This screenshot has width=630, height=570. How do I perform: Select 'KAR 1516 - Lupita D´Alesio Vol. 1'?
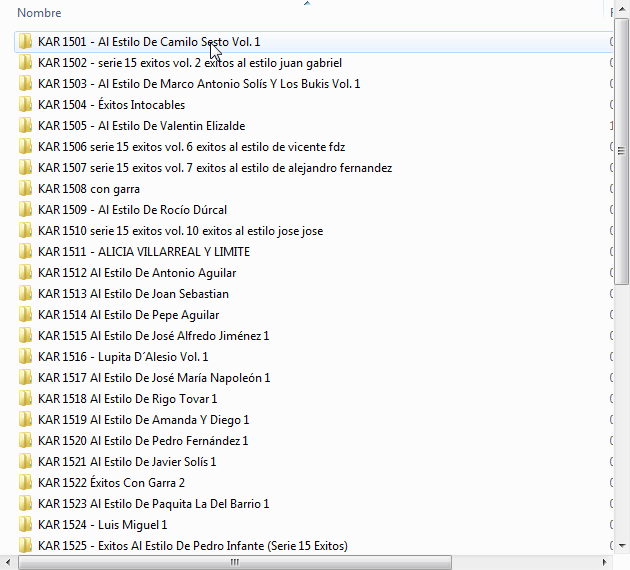pos(123,357)
